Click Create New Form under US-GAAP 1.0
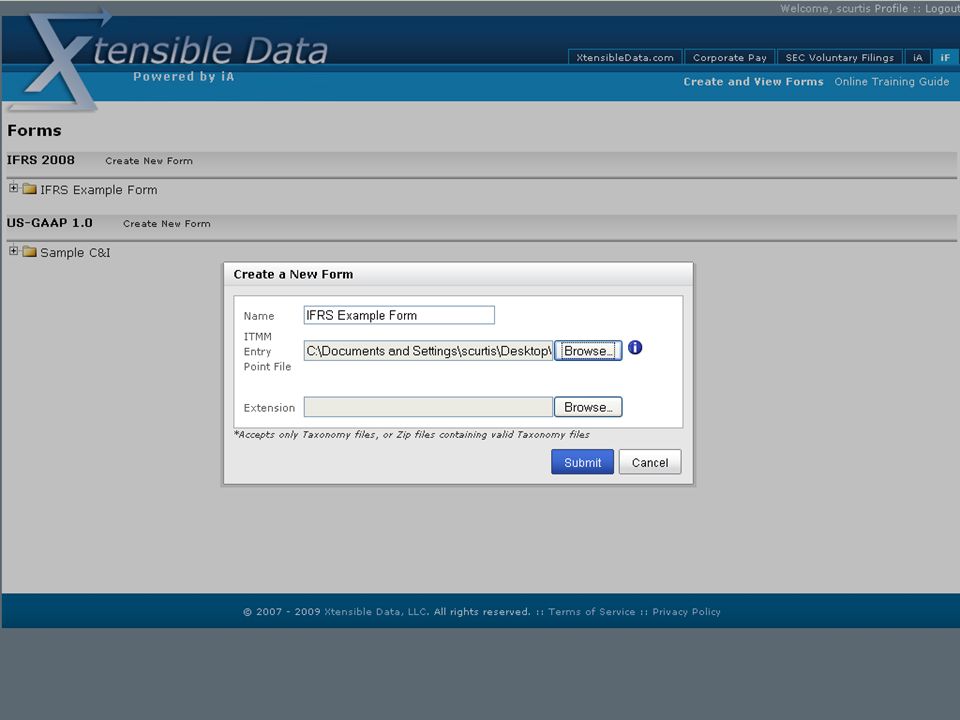The height and width of the screenshot is (720, 960). pyautogui.click(x=167, y=224)
